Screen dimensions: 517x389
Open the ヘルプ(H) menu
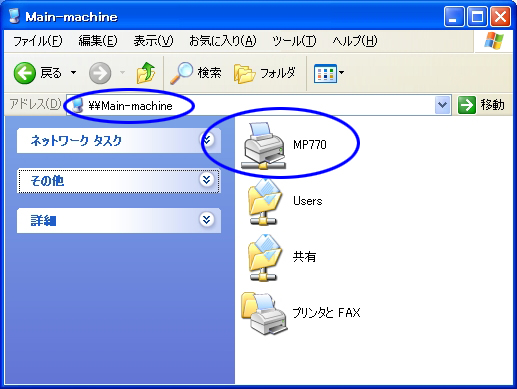(355, 41)
